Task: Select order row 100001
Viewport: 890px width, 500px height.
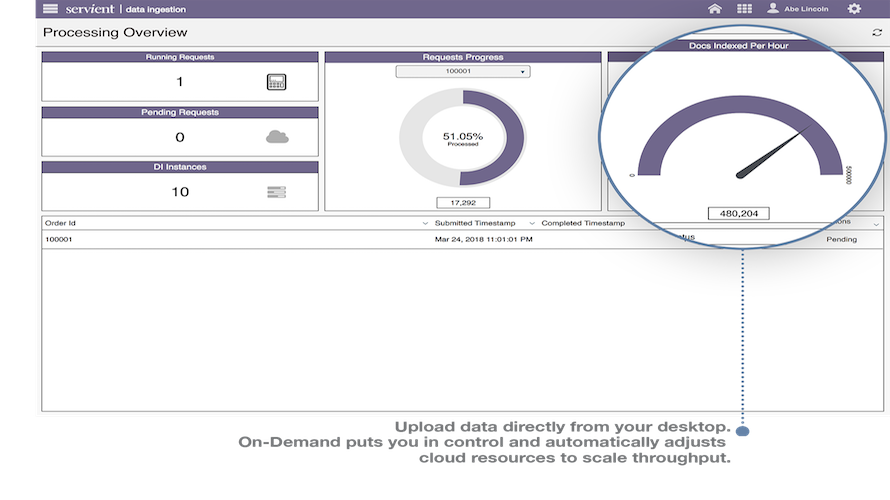Action: coord(462,240)
